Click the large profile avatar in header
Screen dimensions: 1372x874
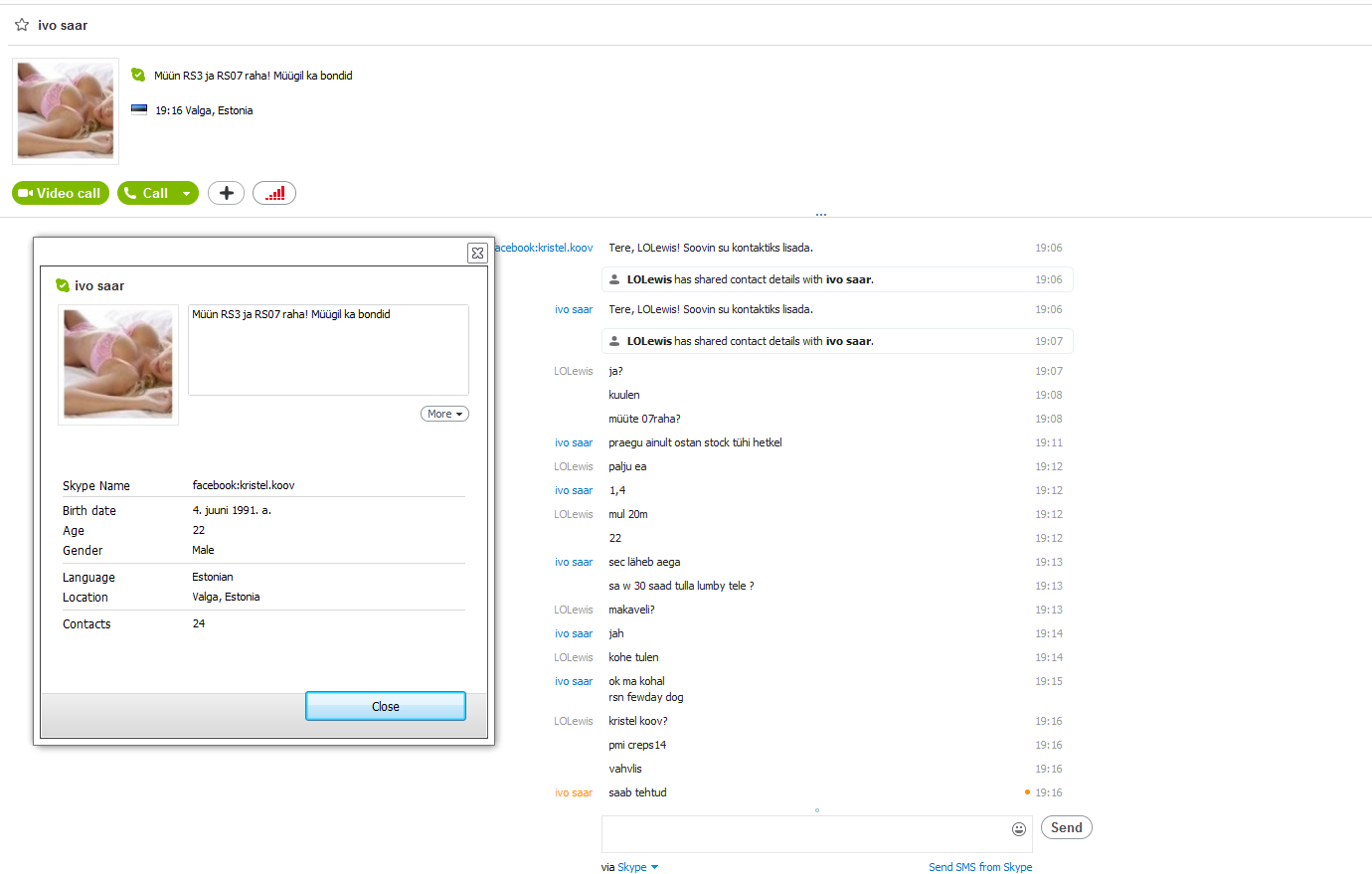point(66,111)
